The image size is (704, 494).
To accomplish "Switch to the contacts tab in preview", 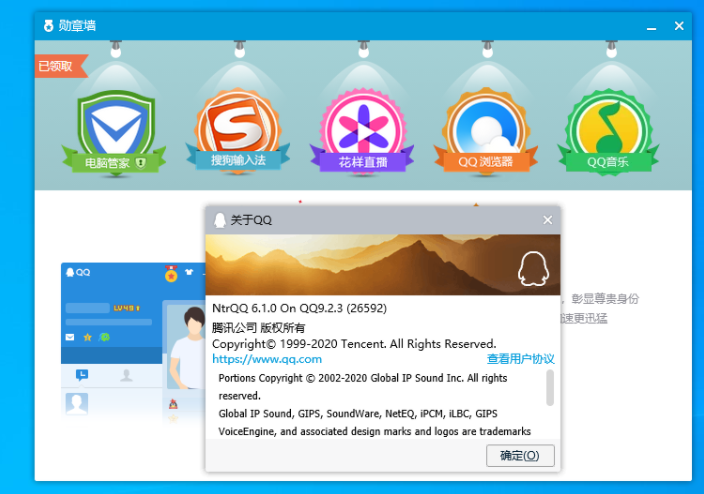I will (x=127, y=375).
